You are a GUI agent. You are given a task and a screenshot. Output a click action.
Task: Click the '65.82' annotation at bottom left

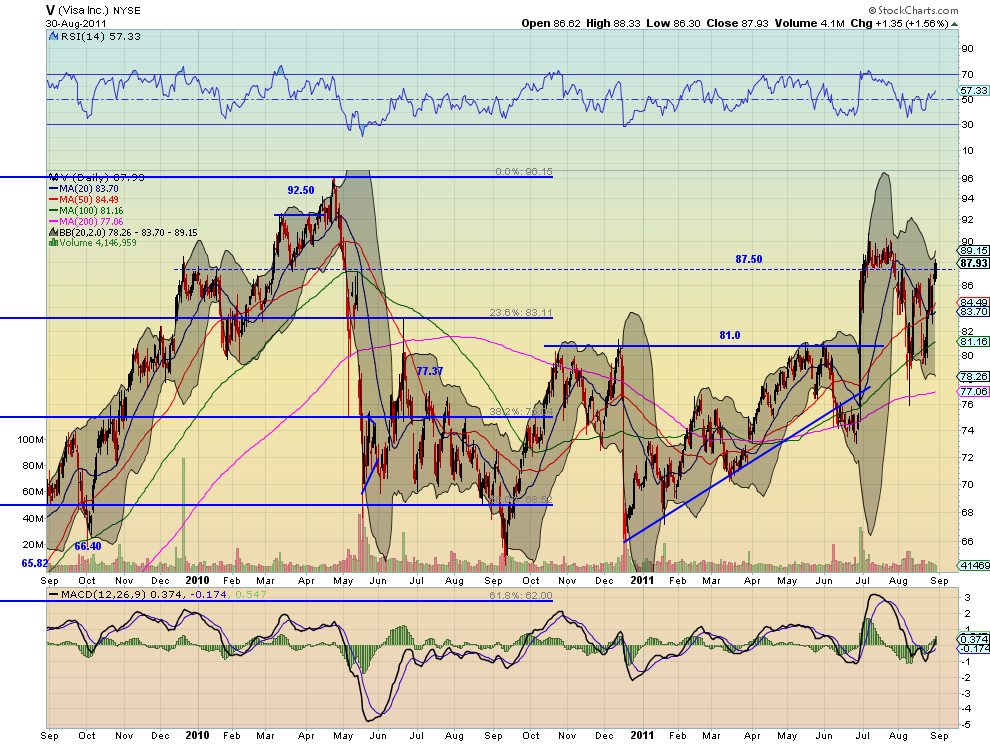[35, 563]
